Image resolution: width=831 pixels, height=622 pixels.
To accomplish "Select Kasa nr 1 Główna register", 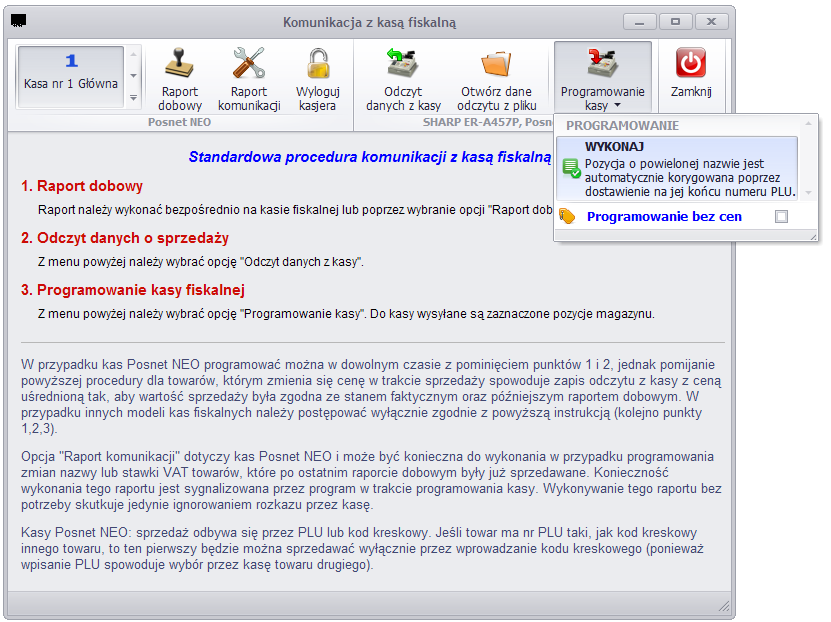I will (x=71, y=77).
